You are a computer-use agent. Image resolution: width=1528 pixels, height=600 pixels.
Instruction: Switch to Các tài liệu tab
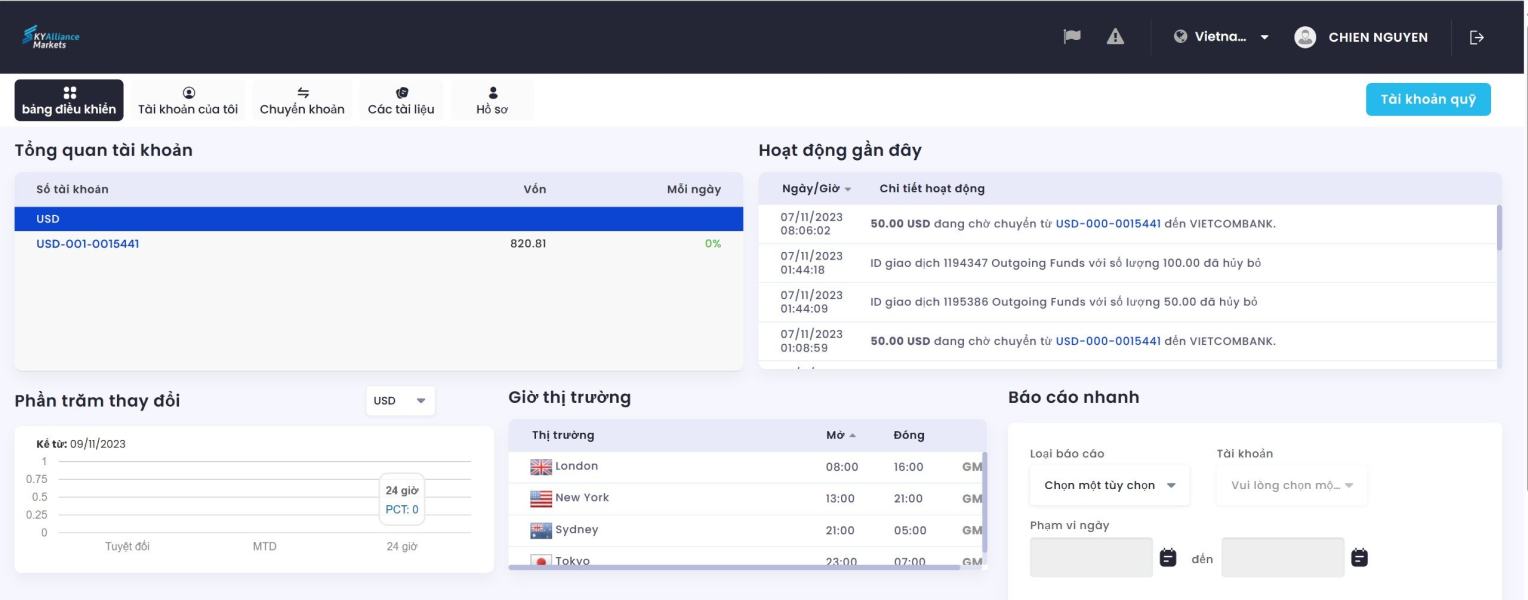pyautogui.click(x=401, y=100)
